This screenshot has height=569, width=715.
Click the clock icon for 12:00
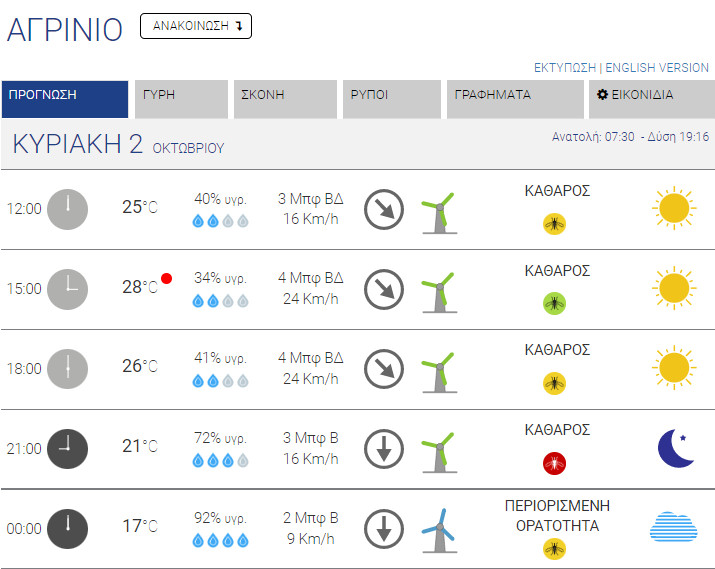coord(68,209)
